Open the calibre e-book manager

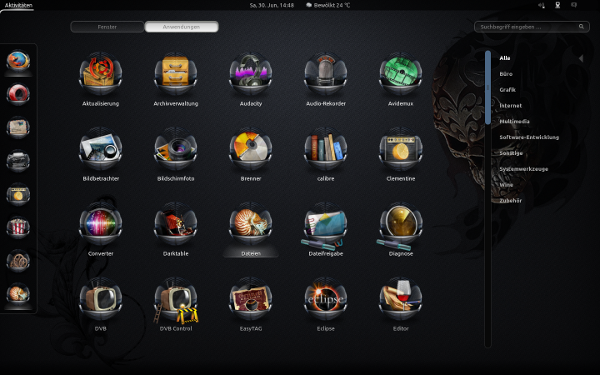click(326, 148)
